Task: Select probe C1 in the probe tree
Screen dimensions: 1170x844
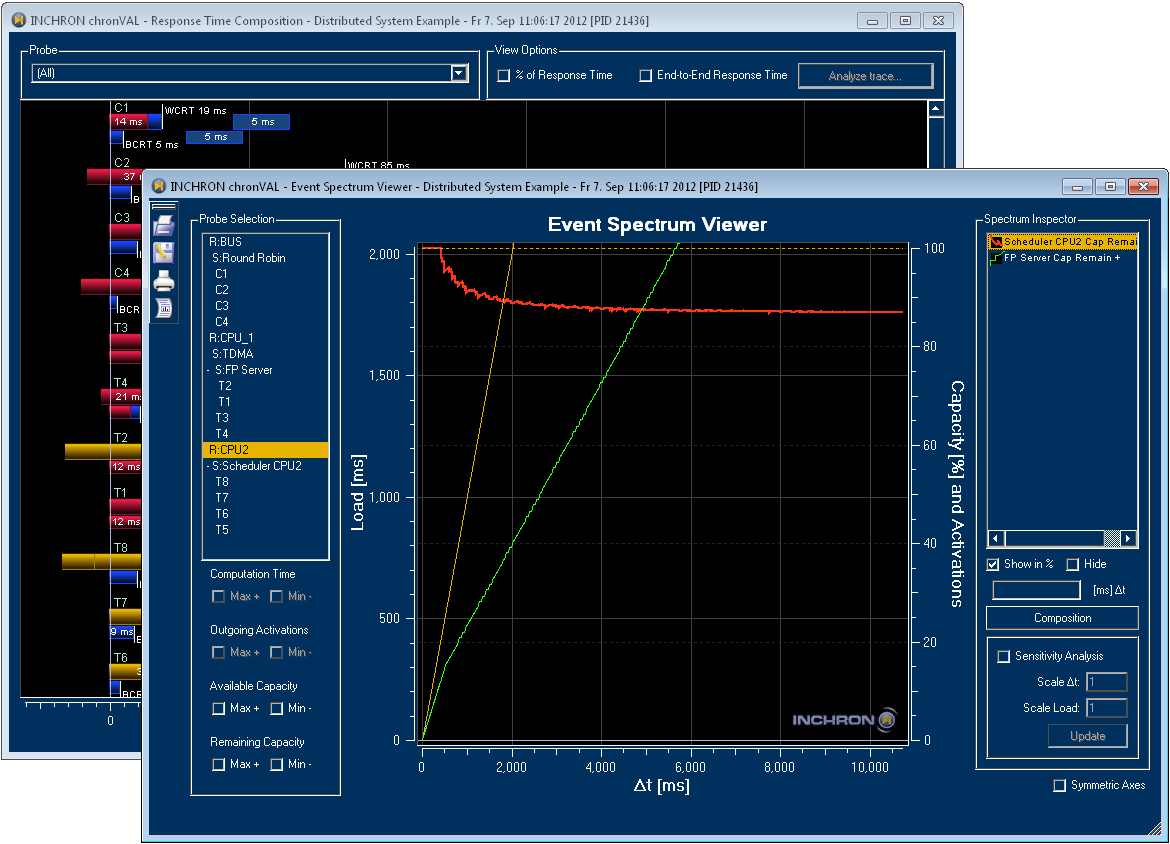Action: pyautogui.click(x=222, y=274)
